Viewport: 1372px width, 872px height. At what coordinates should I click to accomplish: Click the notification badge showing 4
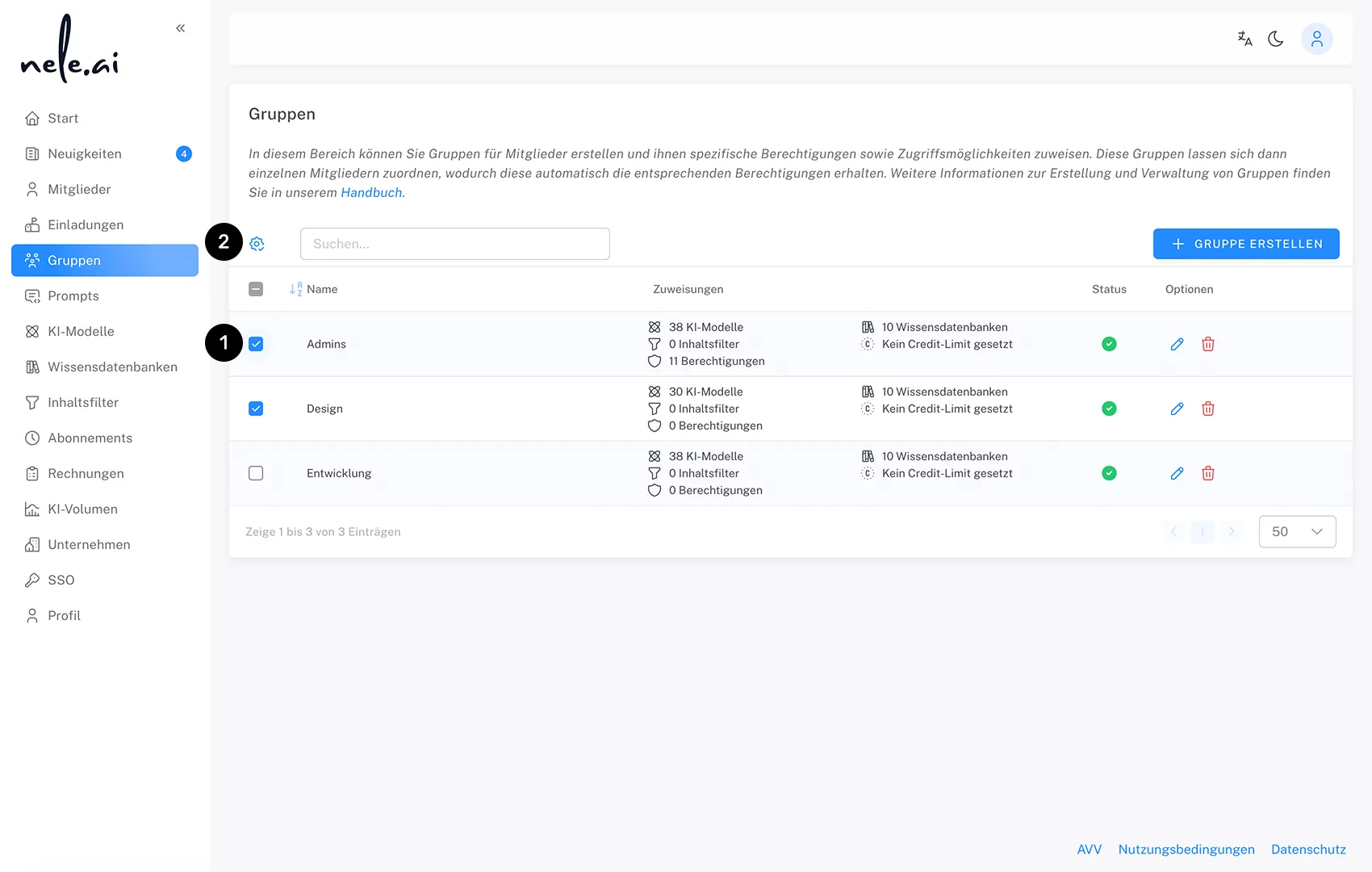point(184,153)
